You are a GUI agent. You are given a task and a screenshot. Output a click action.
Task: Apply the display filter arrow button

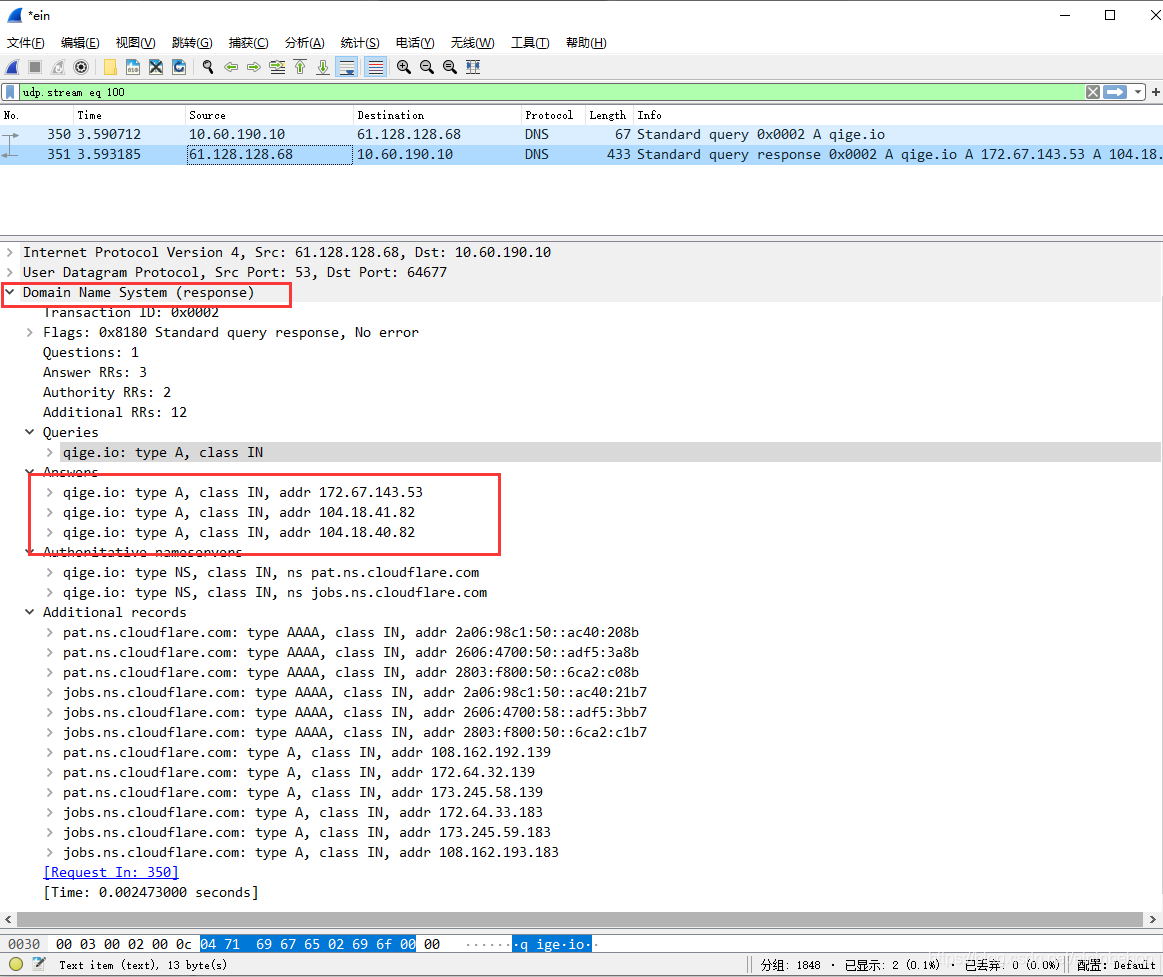coord(1115,92)
